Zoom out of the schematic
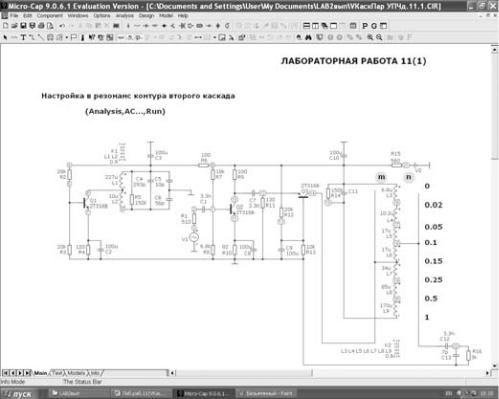The image size is (499, 399). point(379,37)
